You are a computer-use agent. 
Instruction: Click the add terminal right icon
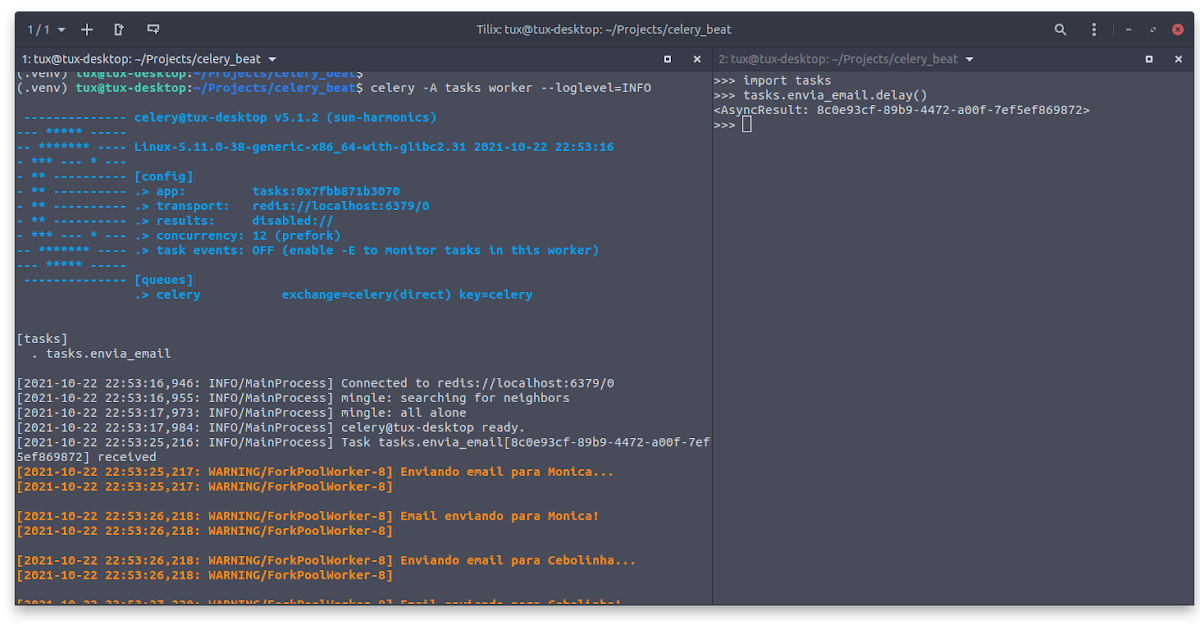119,30
